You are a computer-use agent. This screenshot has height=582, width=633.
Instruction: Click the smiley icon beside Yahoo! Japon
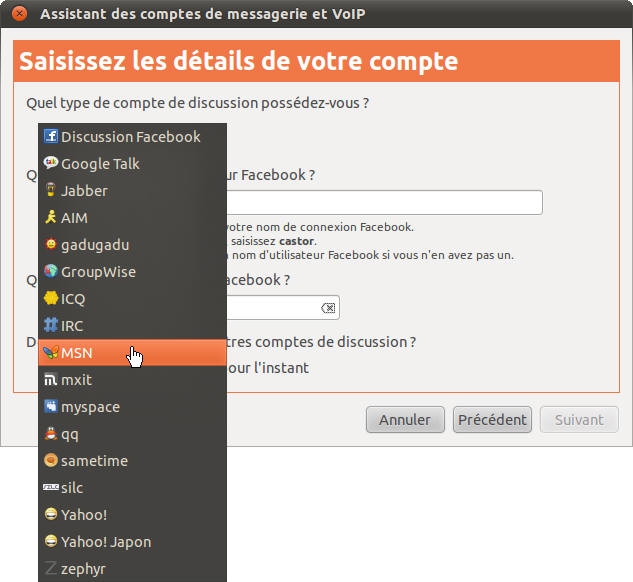(x=51, y=541)
